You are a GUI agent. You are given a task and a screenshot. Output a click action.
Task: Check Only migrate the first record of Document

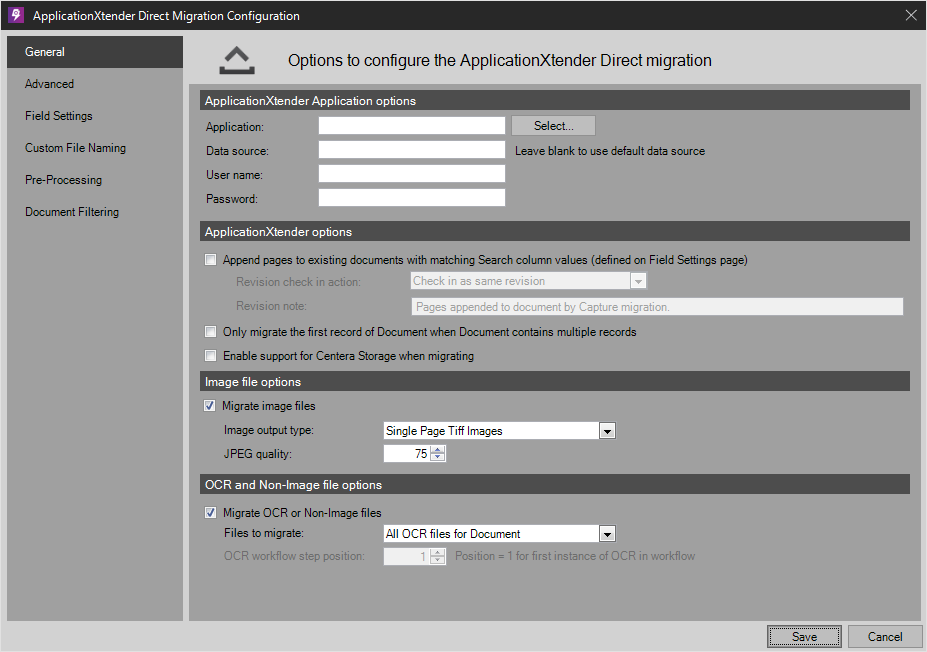click(x=211, y=331)
